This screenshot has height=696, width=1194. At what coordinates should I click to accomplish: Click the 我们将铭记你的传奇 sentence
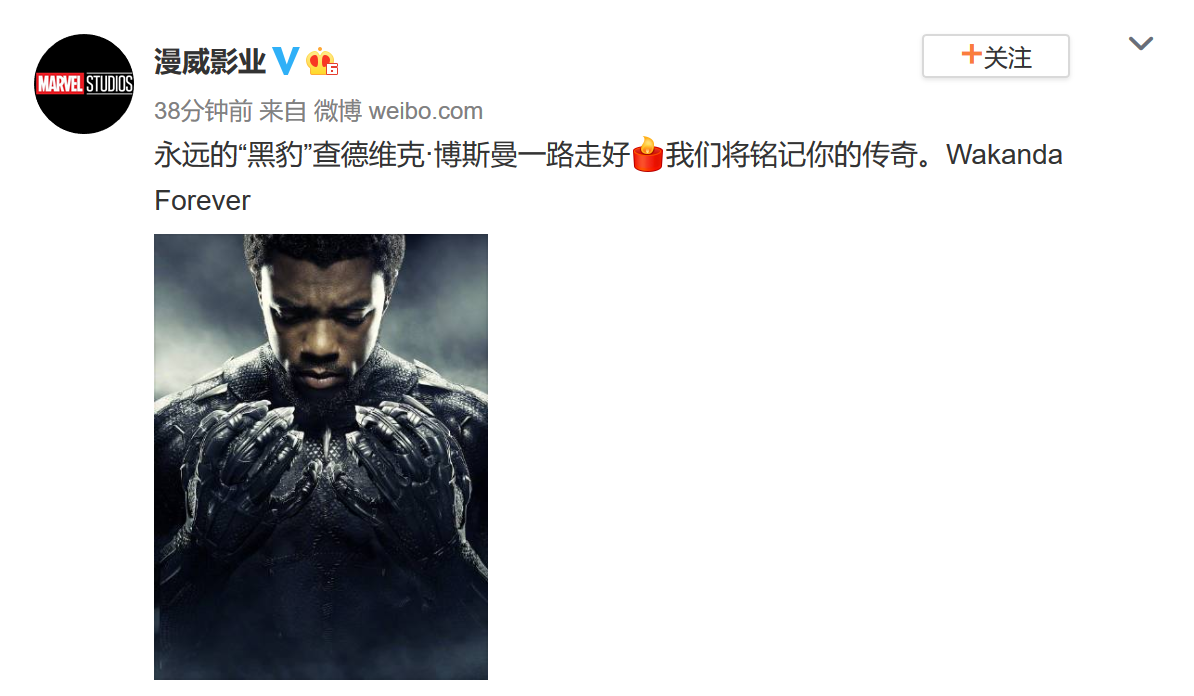click(x=792, y=155)
